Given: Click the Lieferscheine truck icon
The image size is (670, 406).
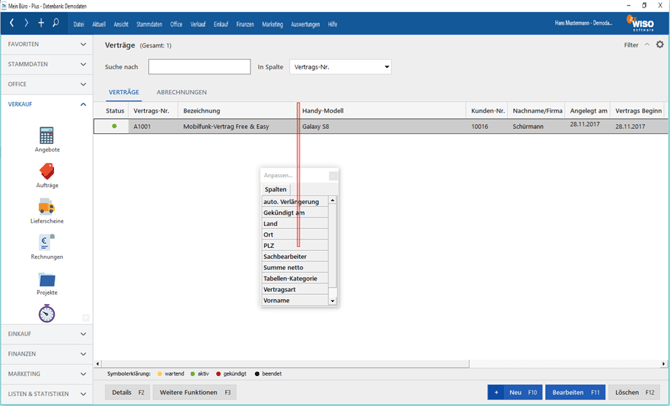Looking at the screenshot, I should (46, 207).
